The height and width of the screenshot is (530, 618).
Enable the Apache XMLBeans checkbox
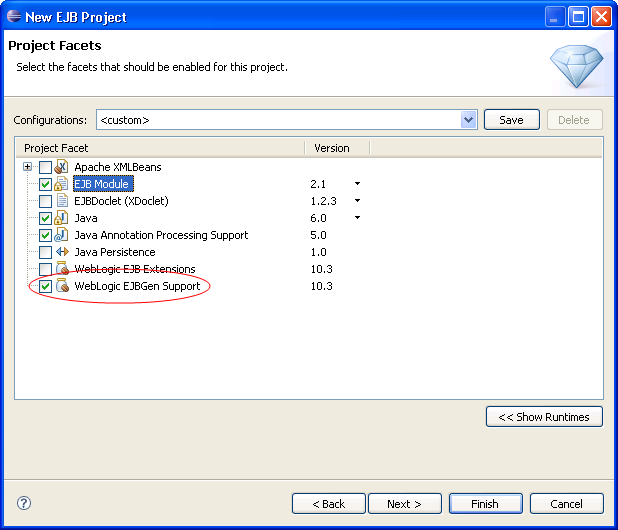[45, 167]
